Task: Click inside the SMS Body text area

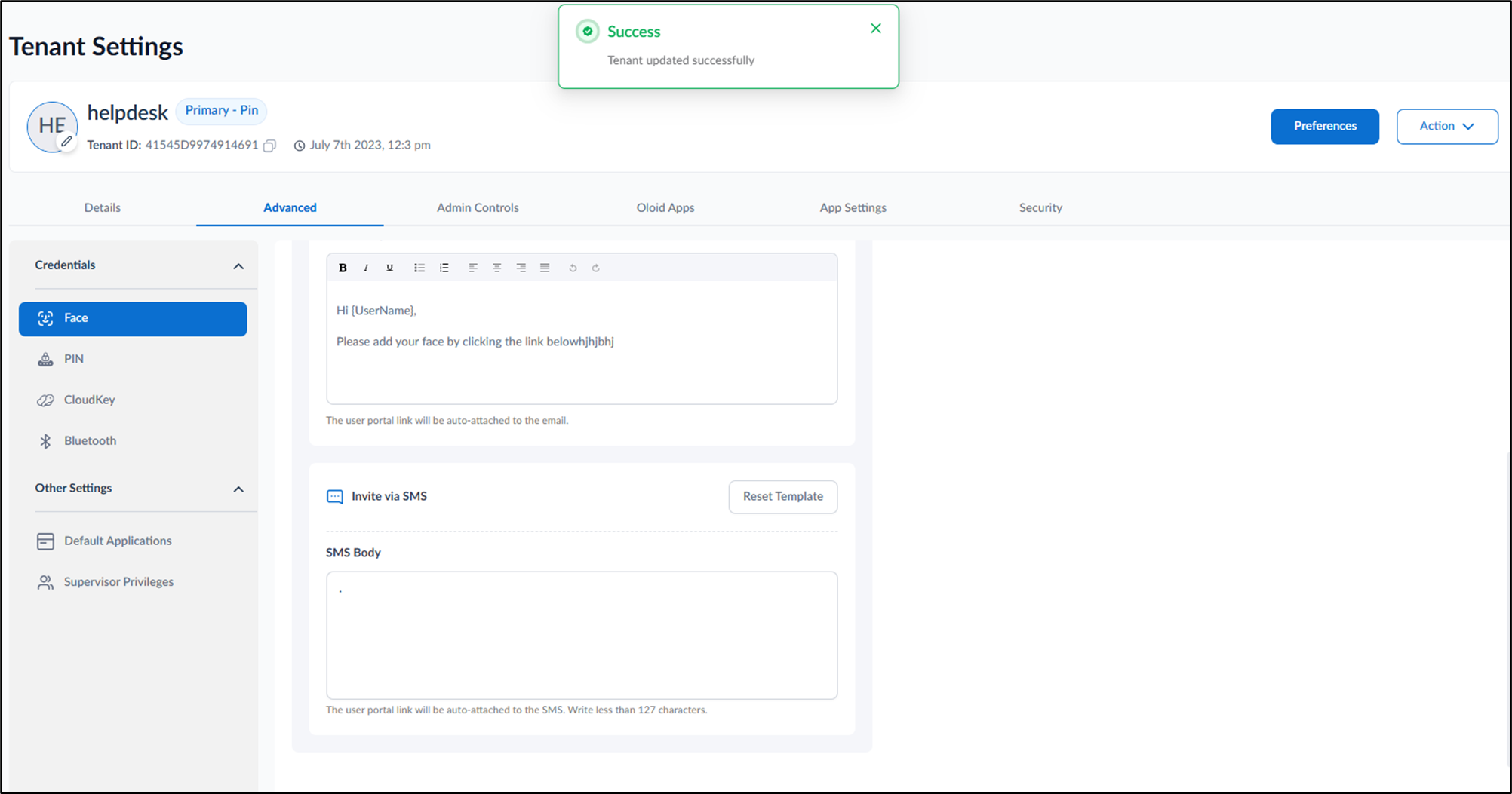Action: click(582, 636)
